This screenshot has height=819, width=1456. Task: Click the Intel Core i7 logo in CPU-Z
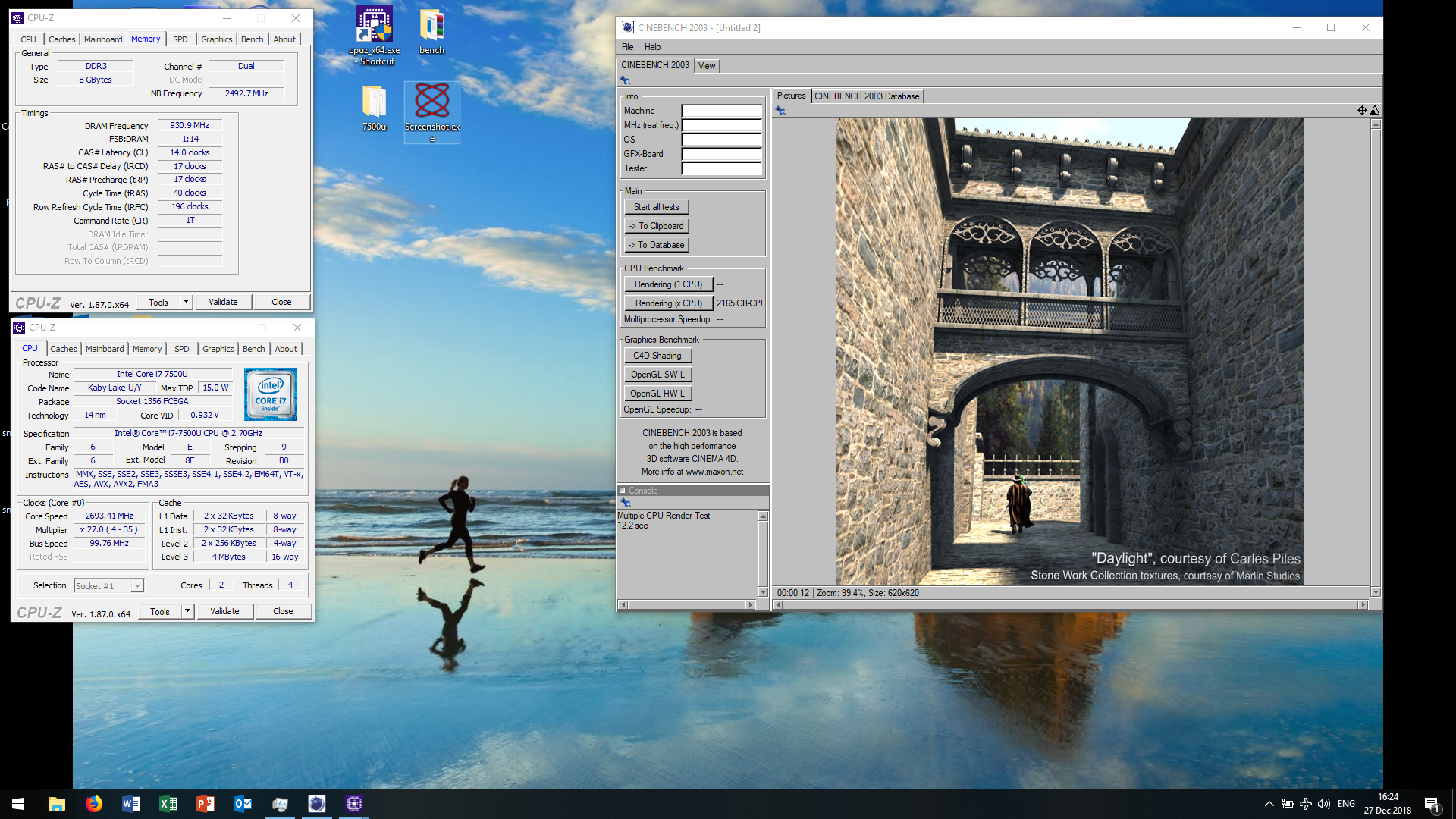[x=271, y=394]
